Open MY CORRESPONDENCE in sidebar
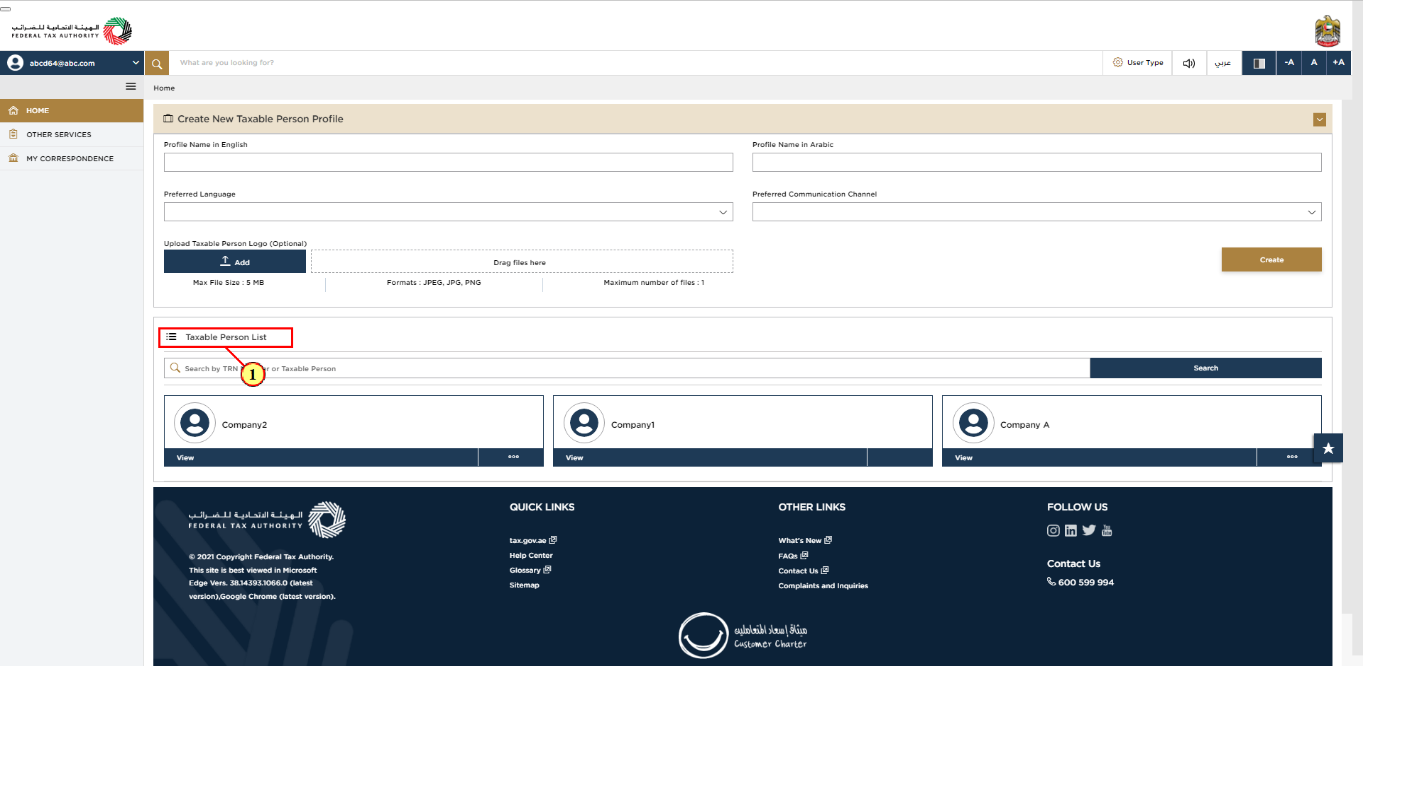The width and height of the screenshot is (1414, 801). pos(72,158)
